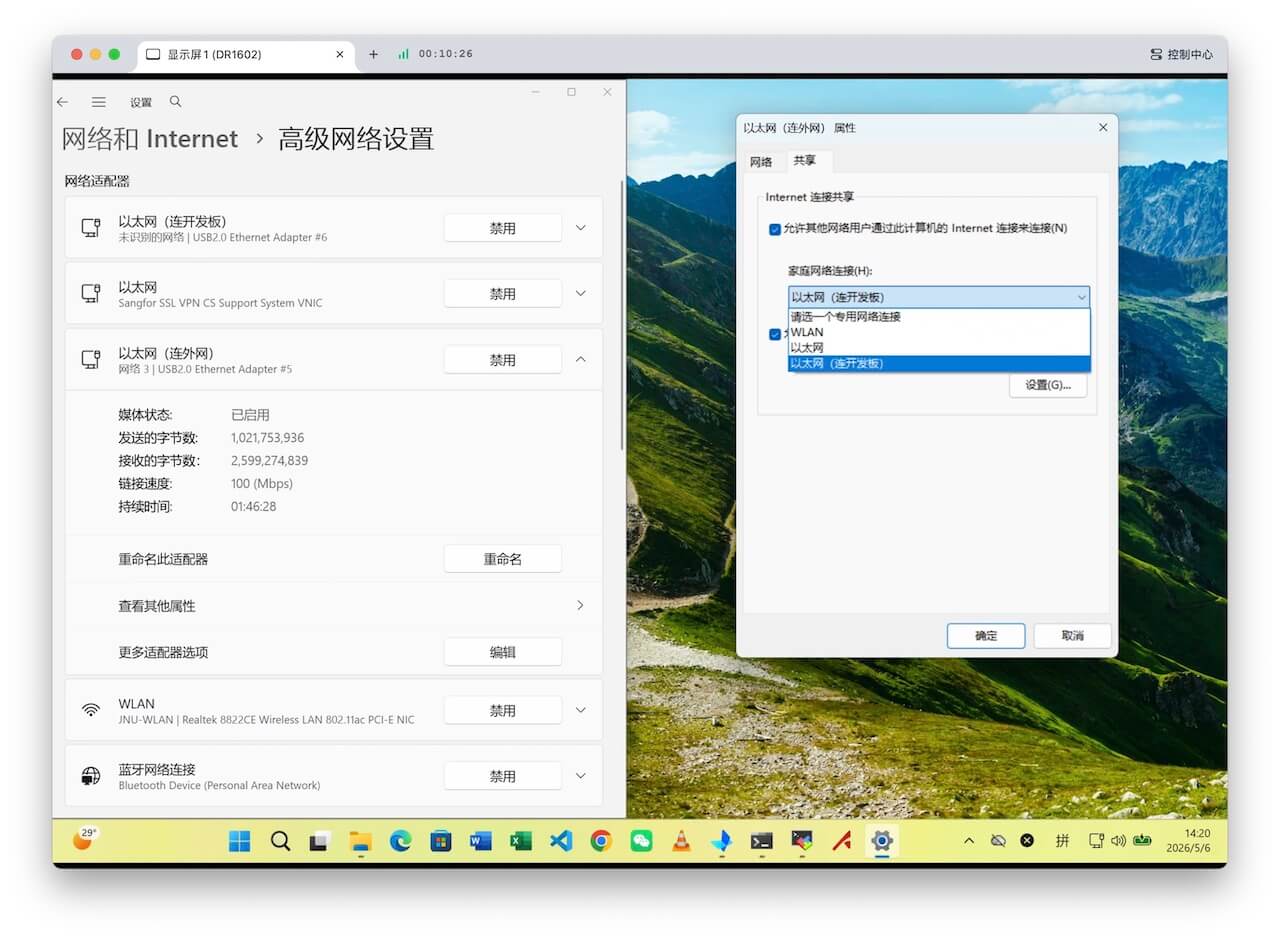The image size is (1280, 938).
Task: Click 重命名 to rename this adapter
Action: point(503,559)
